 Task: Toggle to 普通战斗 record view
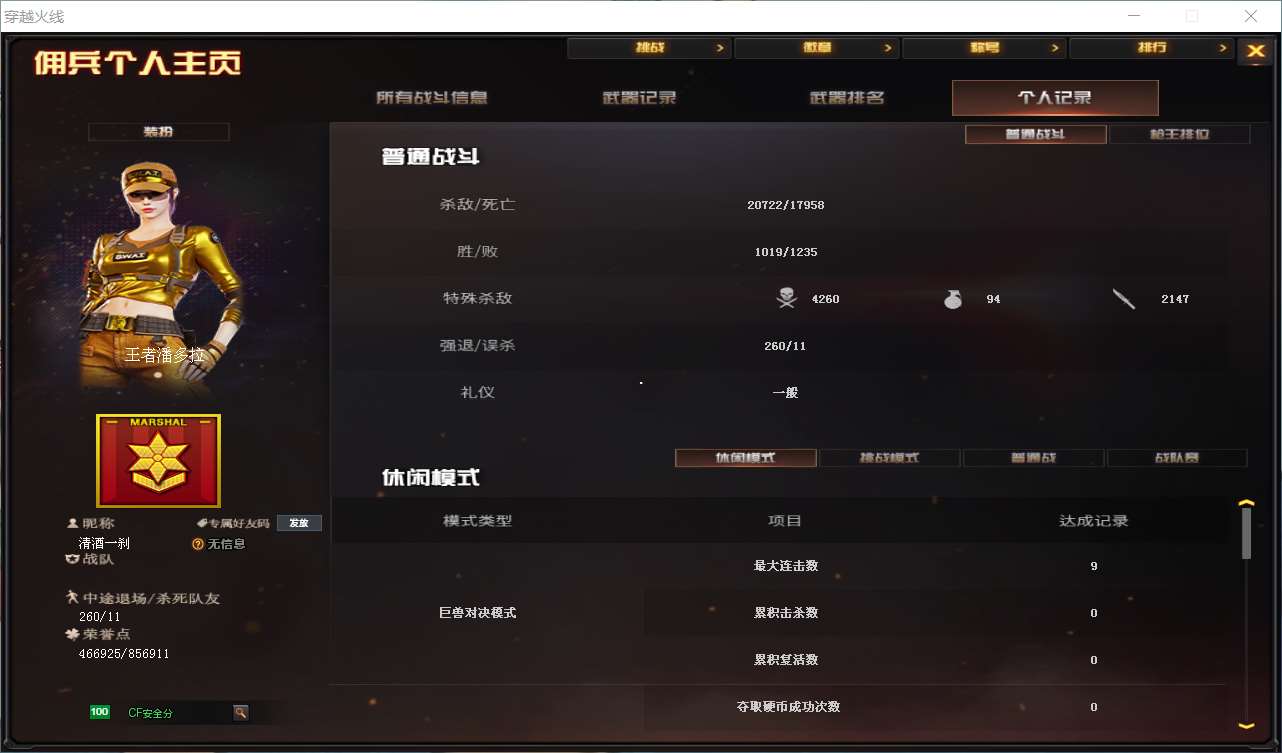pyautogui.click(x=1036, y=134)
